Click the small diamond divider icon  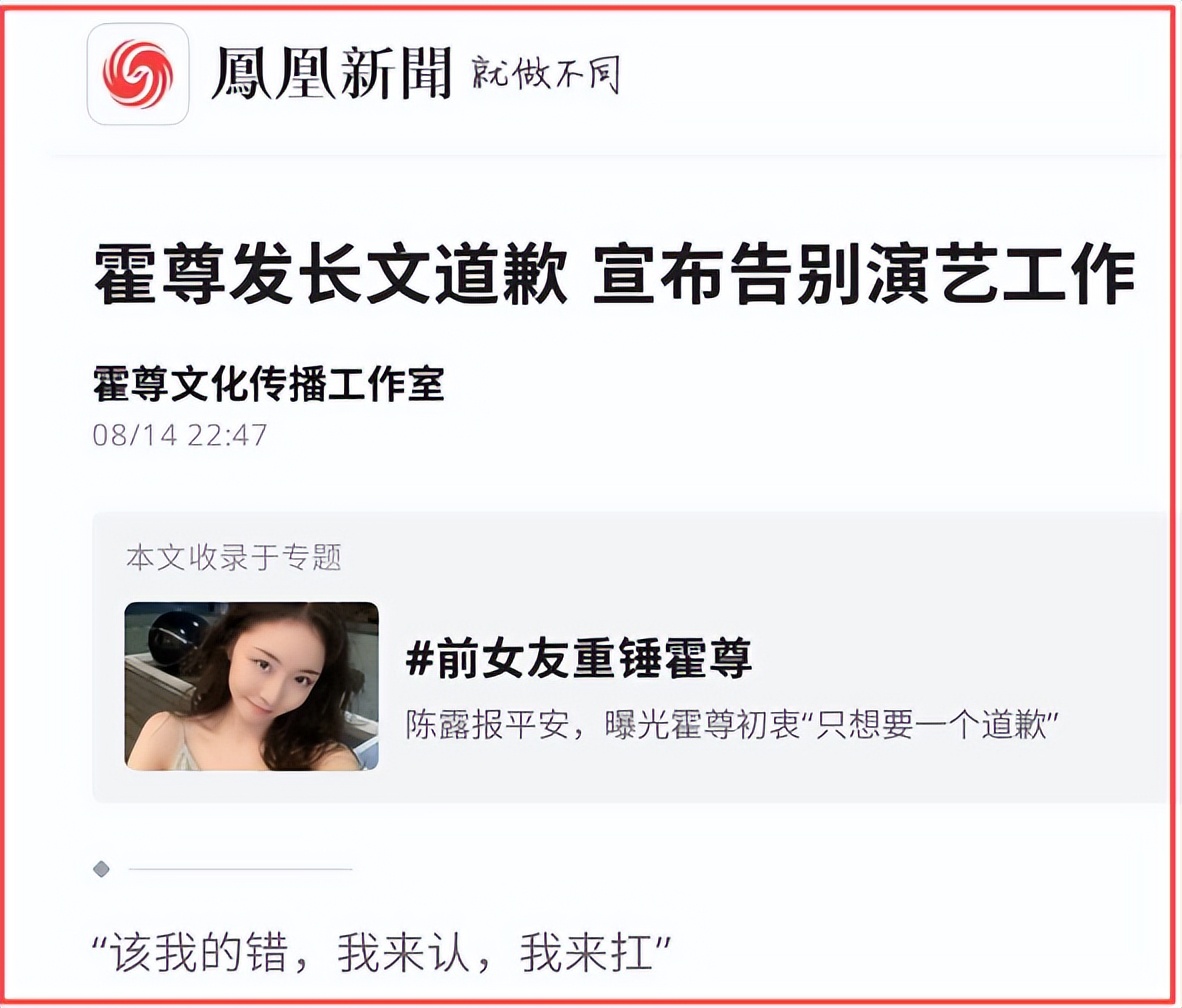[x=102, y=869]
